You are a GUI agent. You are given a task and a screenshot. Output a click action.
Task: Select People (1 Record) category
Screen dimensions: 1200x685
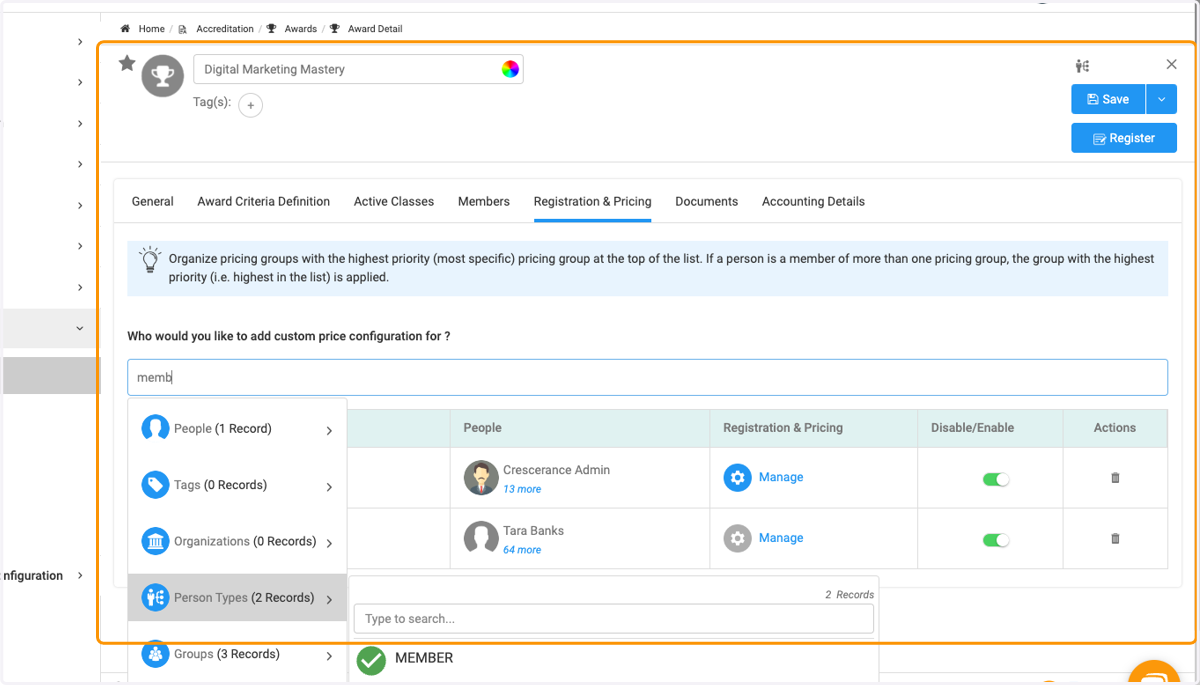point(238,429)
